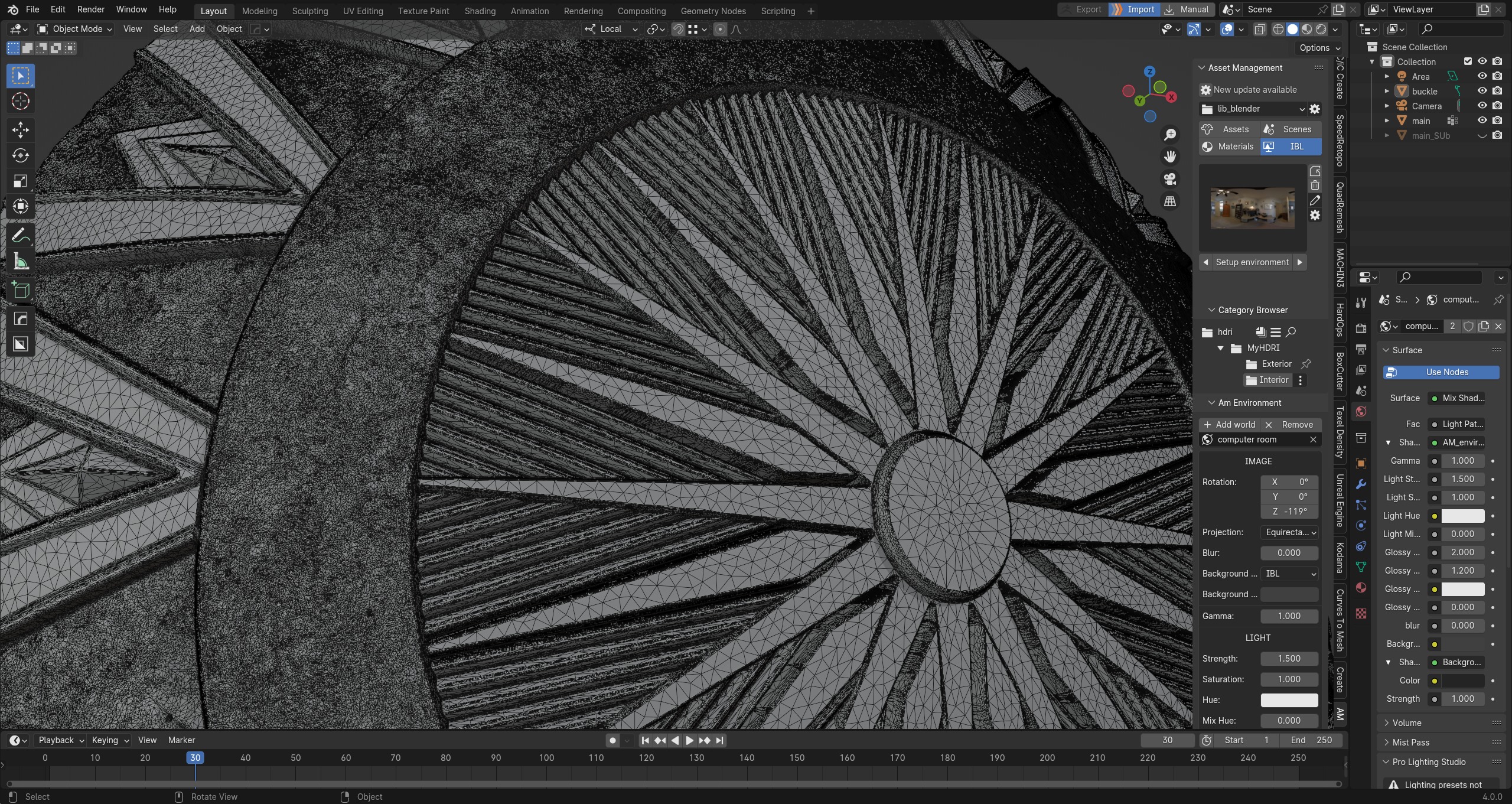1512x804 pixels.
Task: Click the End frame 250 field
Action: pos(1311,741)
